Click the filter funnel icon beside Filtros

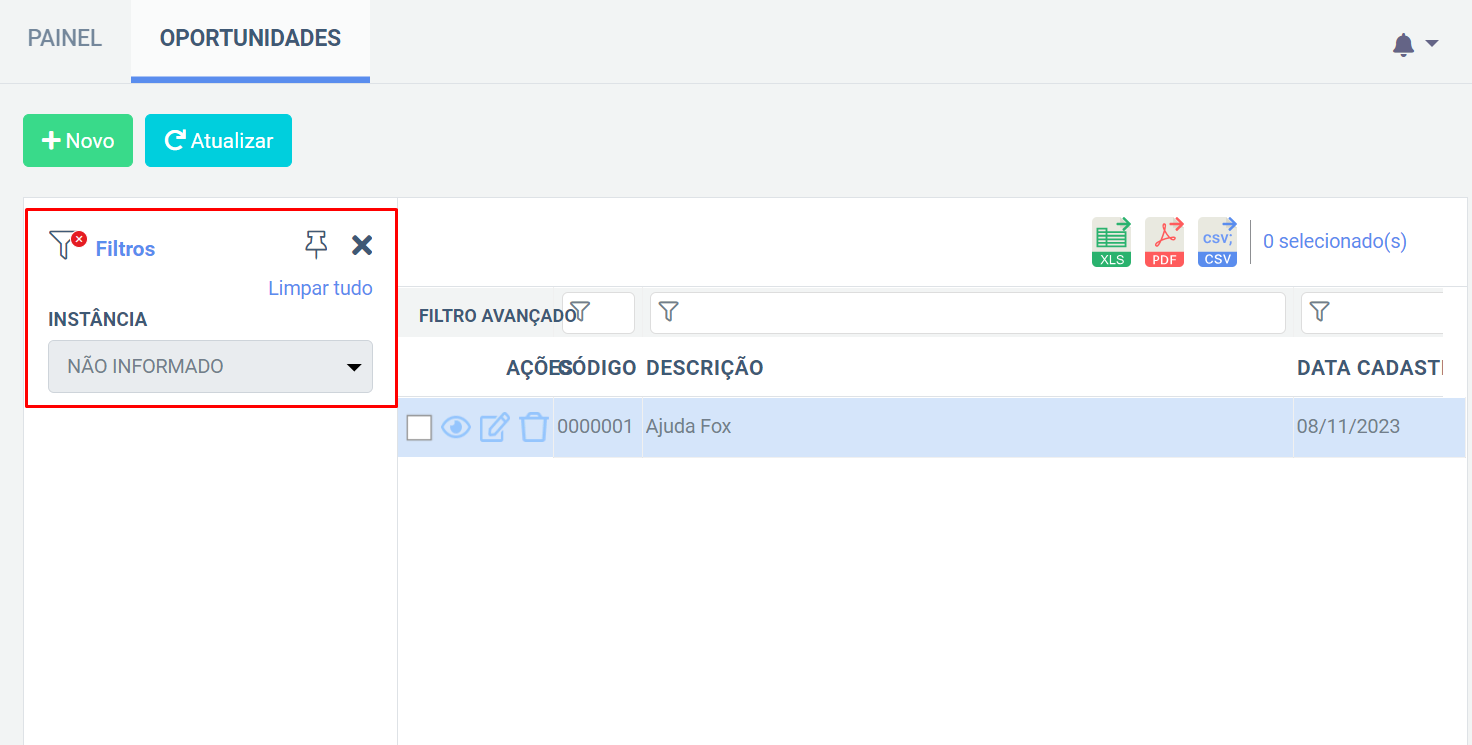tap(67, 245)
